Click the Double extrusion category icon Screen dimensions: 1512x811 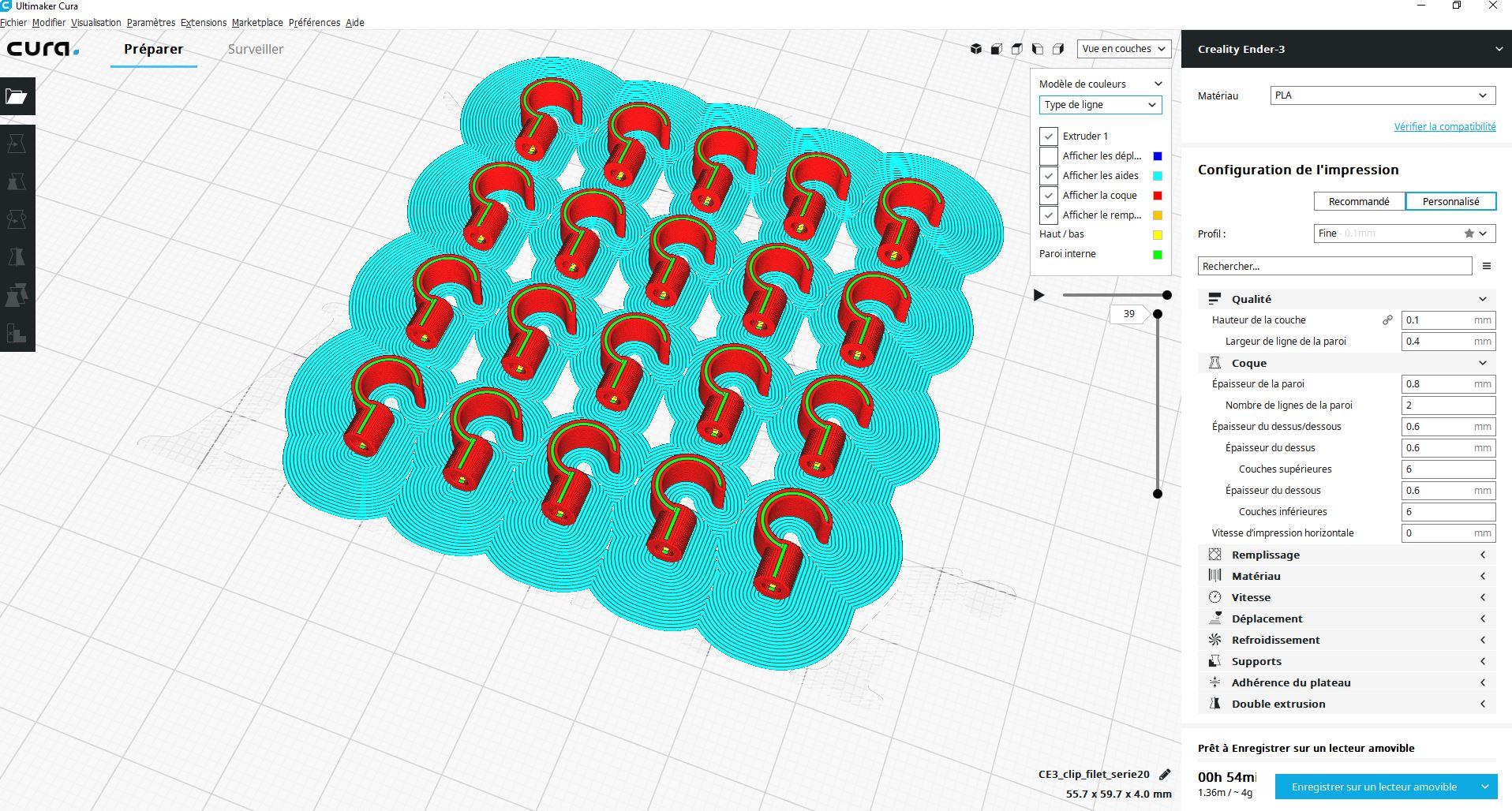click(1215, 704)
